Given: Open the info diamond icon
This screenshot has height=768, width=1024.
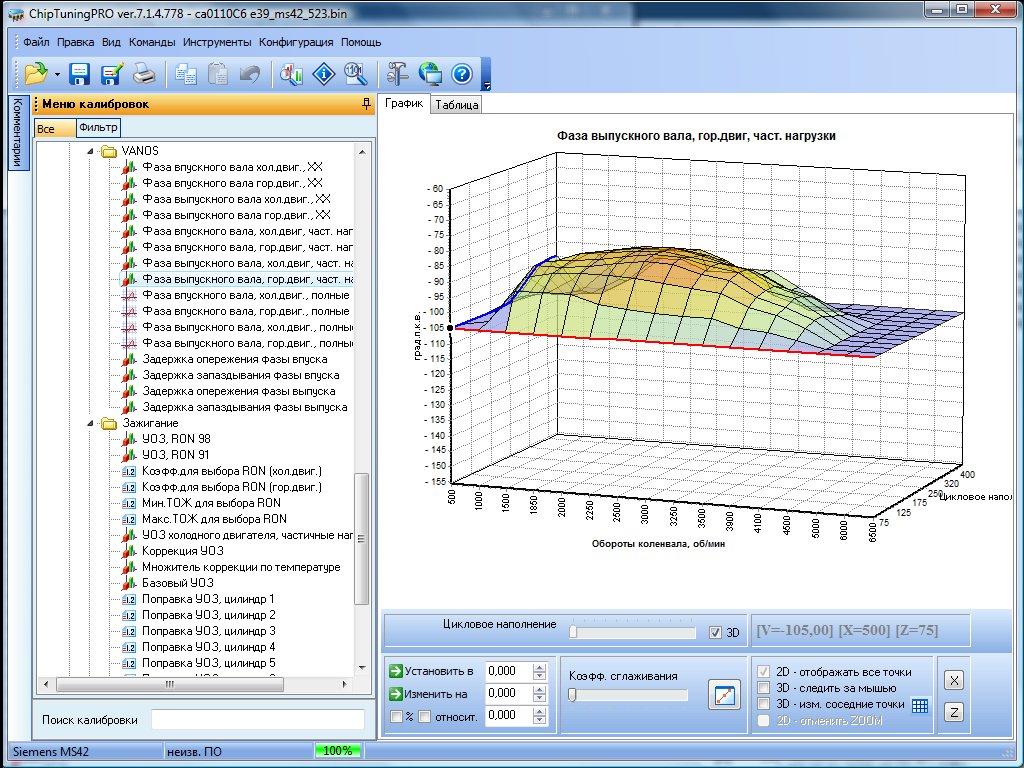Looking at the screenshot, I should 323,73.
